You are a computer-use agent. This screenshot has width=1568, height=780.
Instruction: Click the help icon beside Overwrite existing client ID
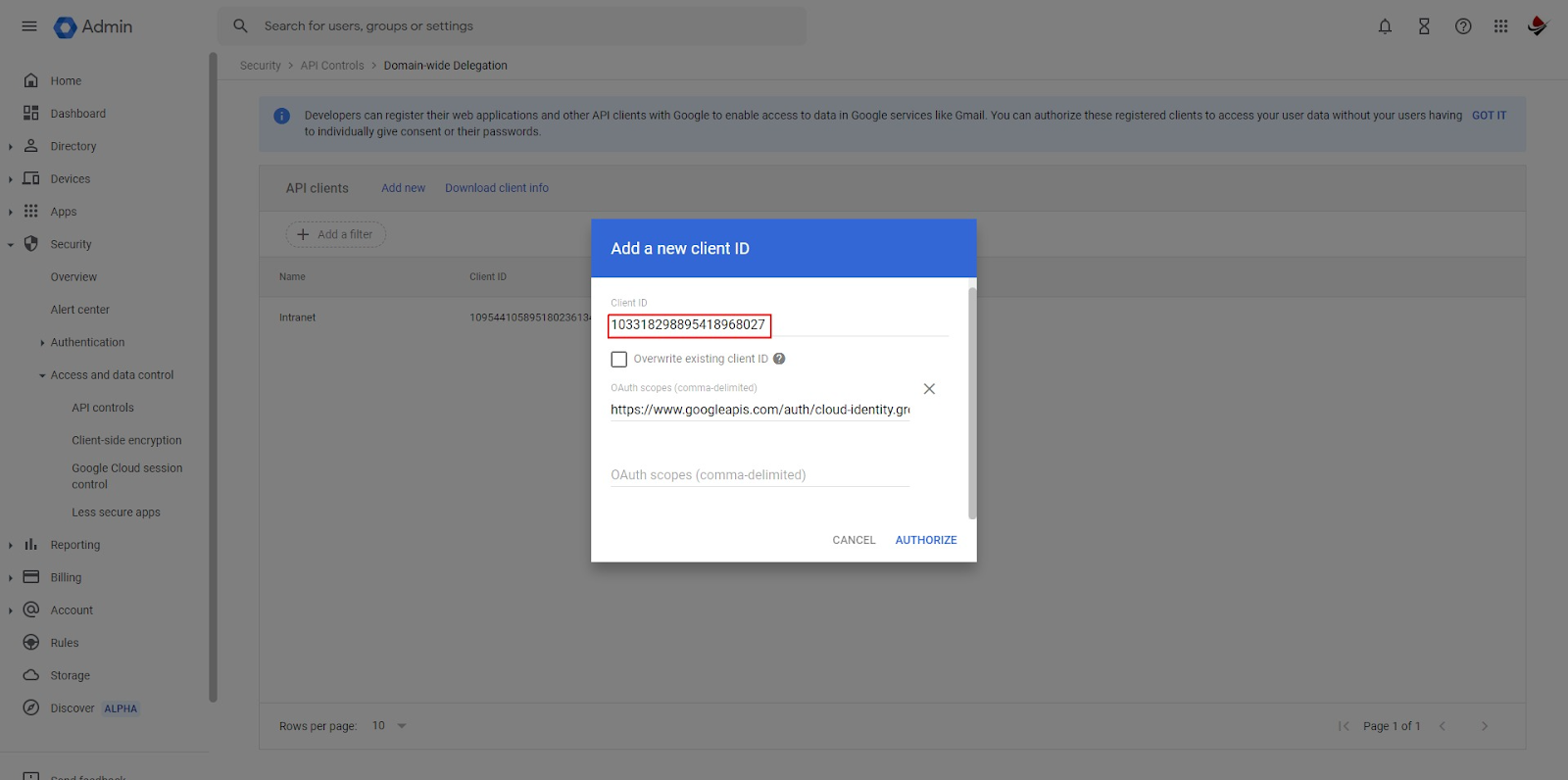click(779, 359)
